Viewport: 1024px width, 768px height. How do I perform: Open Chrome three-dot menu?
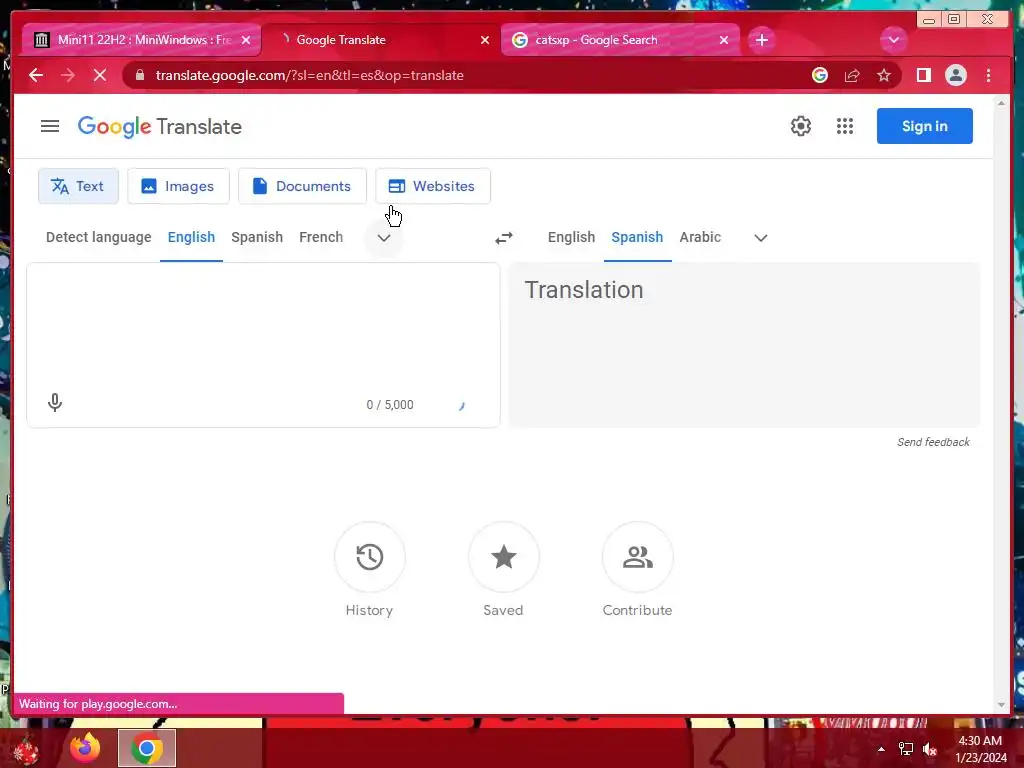tap(988, 75)
